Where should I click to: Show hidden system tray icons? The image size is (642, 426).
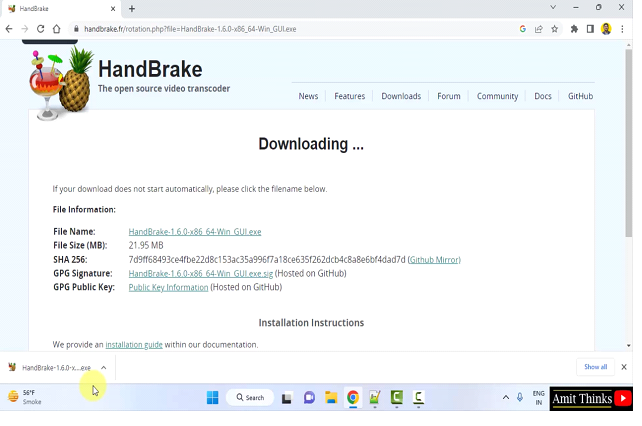(x=506, y=397)
